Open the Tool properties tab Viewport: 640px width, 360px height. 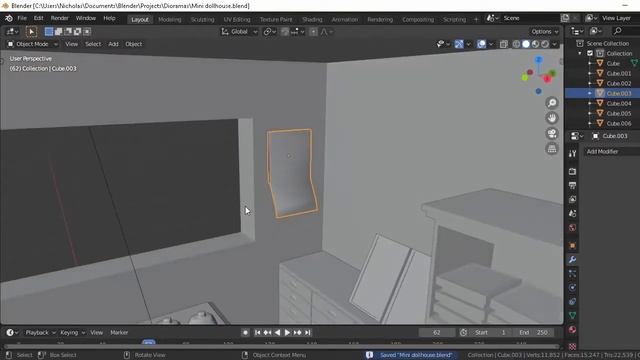pyautogui.click(x=572, y=153)
